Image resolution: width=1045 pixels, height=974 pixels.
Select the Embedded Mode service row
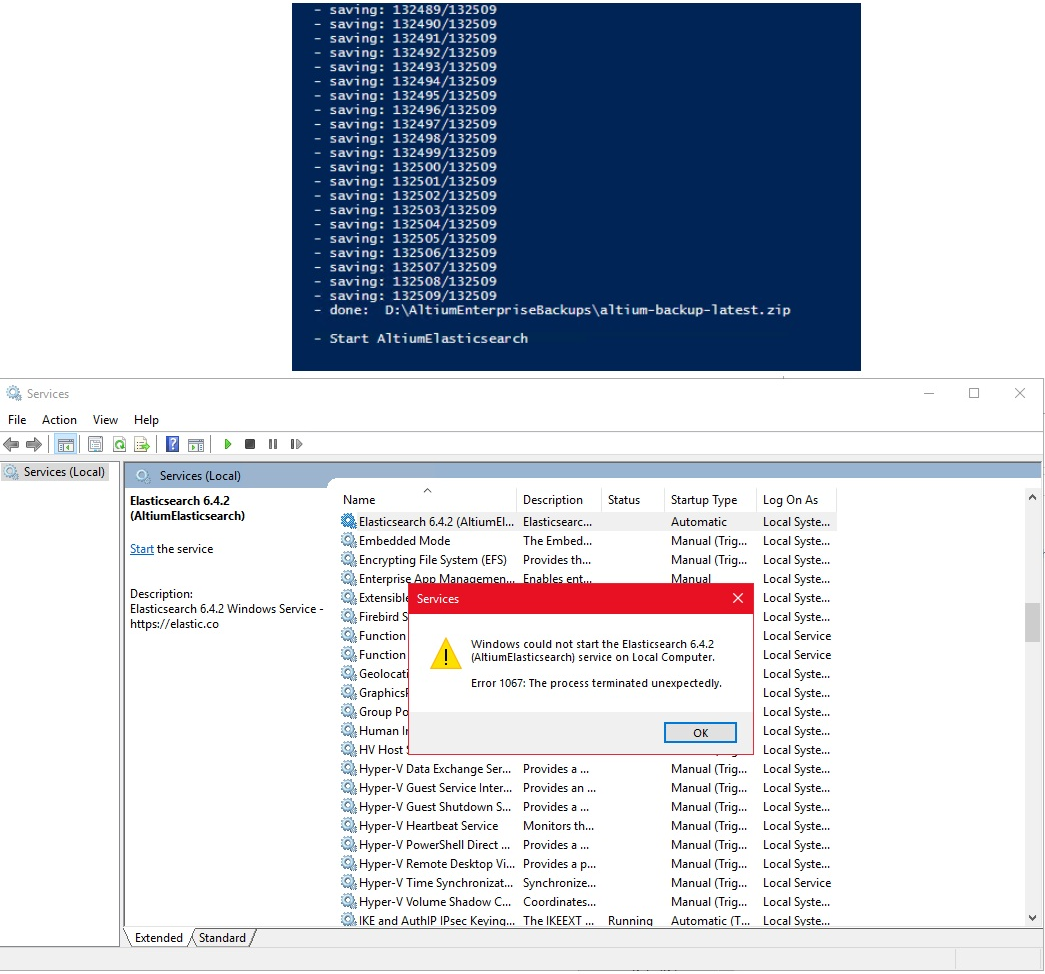click(588, 541)
